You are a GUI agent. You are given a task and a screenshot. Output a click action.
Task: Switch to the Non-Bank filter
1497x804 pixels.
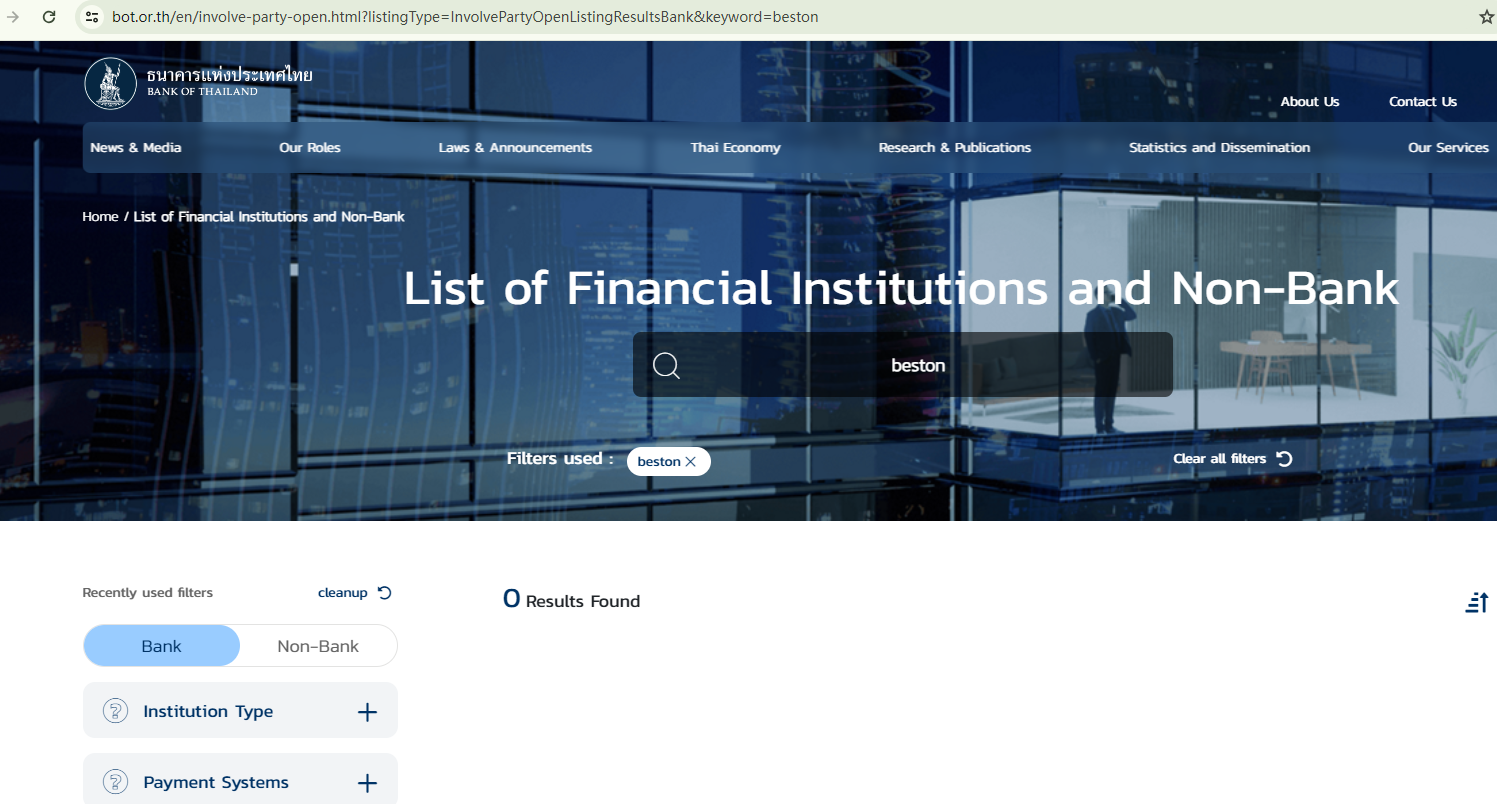(318, 646)
